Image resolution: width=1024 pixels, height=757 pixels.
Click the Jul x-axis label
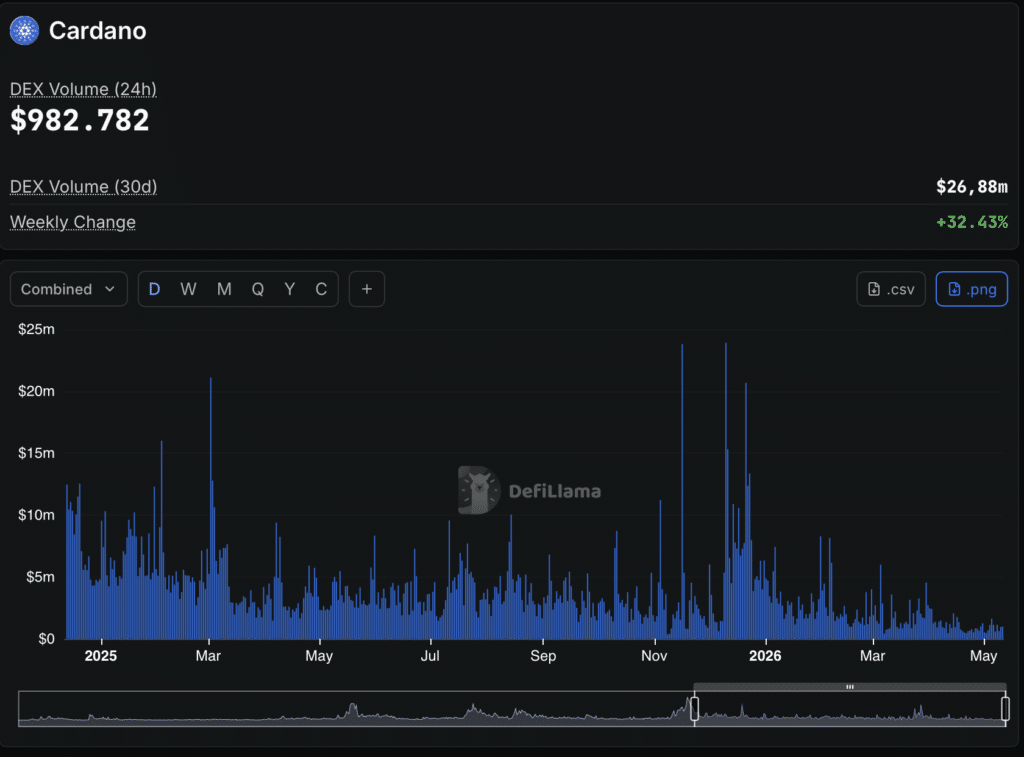pos(430,656)
